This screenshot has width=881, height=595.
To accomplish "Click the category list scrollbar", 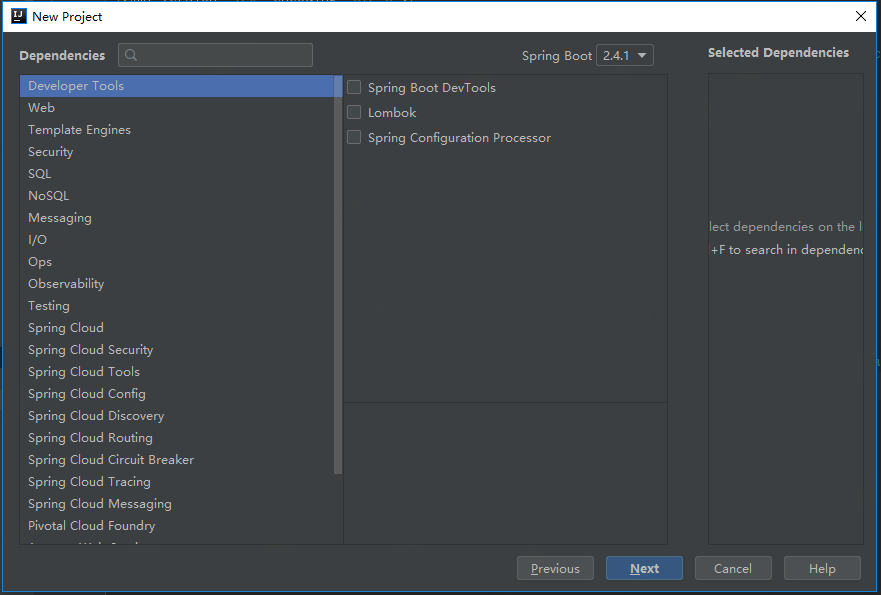I will (x=338, y=274).
